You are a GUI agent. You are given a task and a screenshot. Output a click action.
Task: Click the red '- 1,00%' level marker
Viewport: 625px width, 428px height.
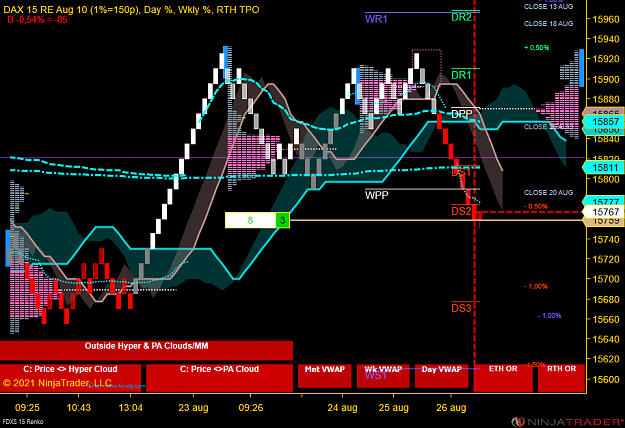click(536, 287)
